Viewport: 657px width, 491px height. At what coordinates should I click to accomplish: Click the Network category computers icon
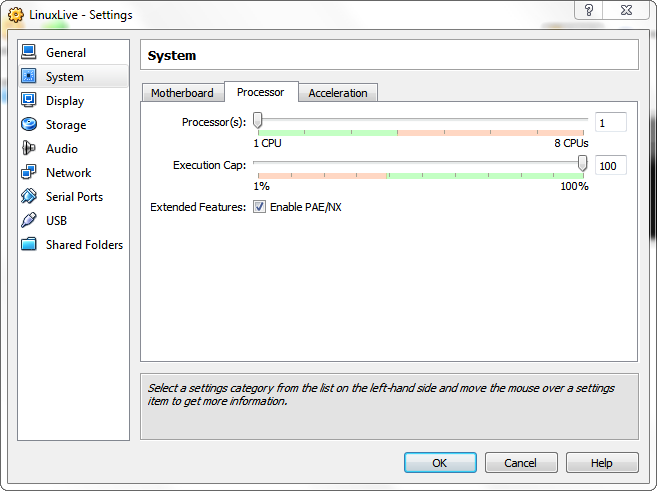coord(29,172)
